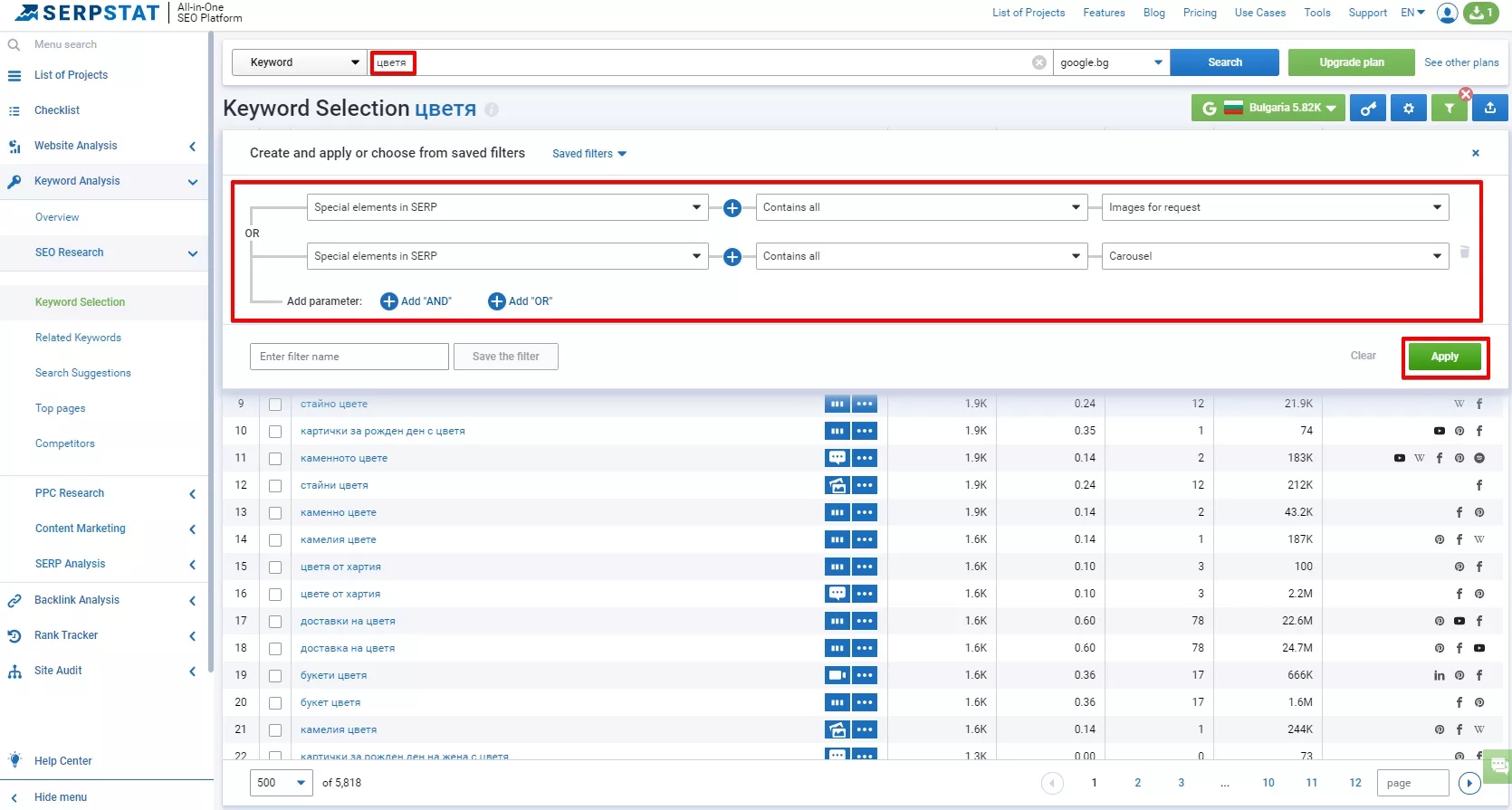
Task: Close the filter panel
Action: click(1476, 153)
